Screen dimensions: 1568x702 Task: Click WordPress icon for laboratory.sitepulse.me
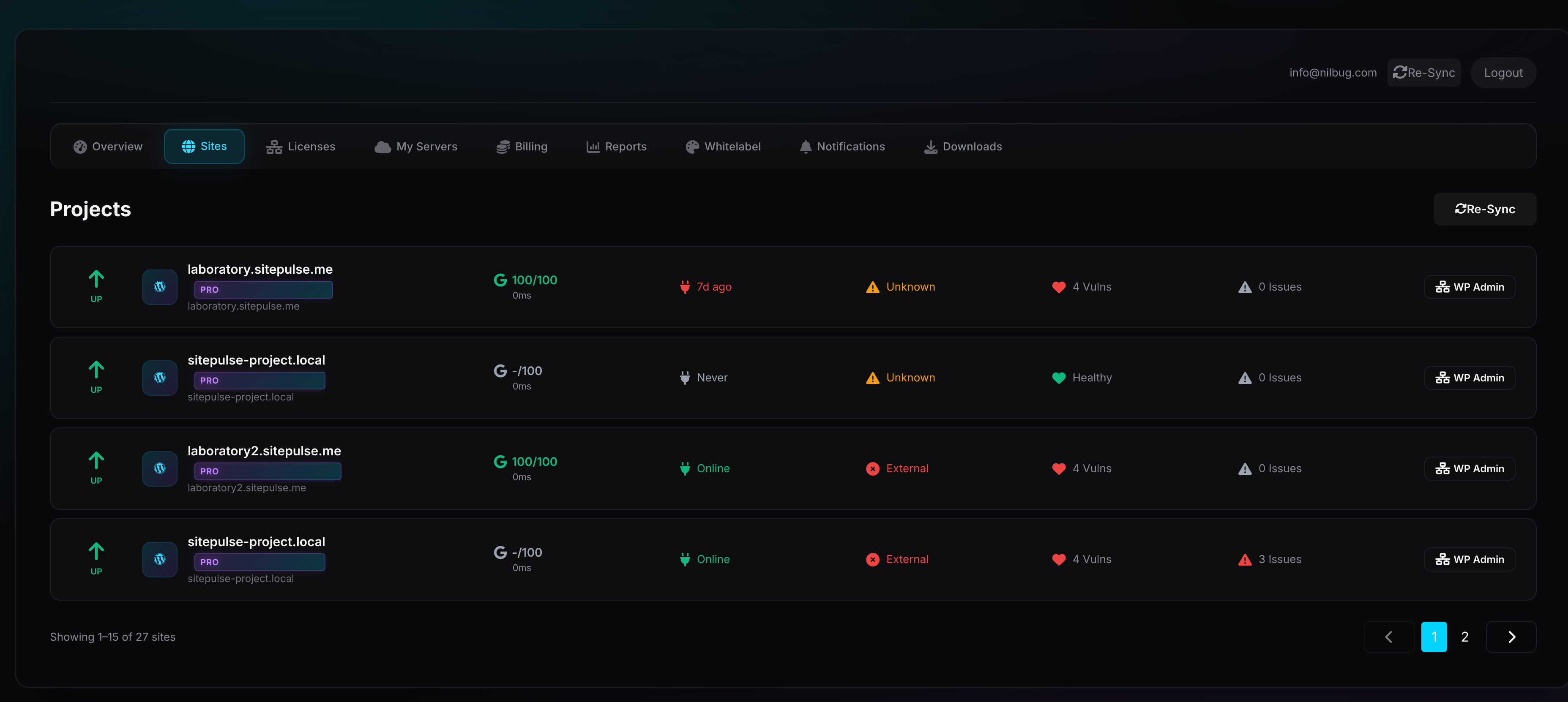[x=159, y=287]
